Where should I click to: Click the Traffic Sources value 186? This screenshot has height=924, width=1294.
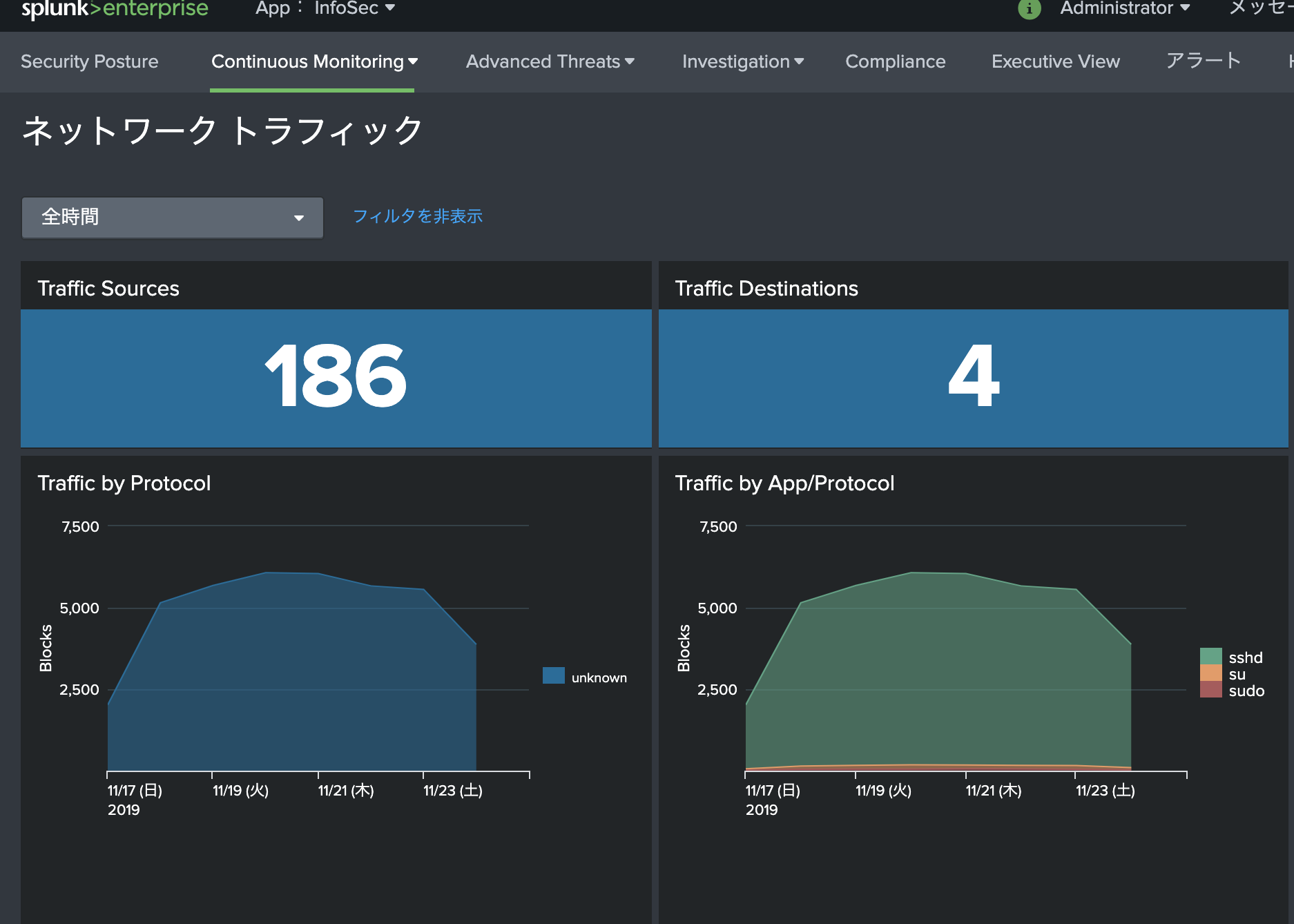(x=336, y=376)
